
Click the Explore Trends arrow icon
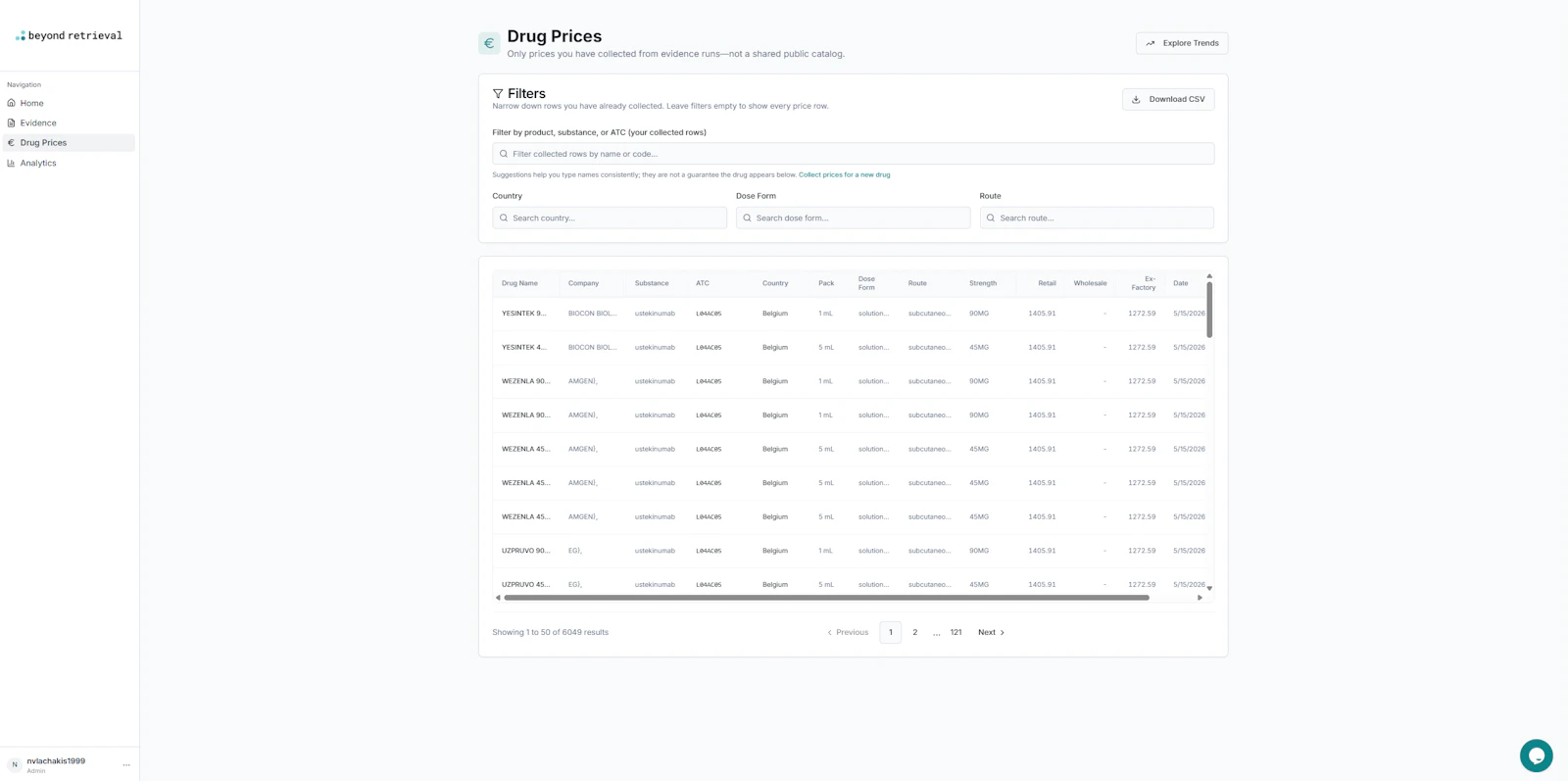coord(1151,43)
